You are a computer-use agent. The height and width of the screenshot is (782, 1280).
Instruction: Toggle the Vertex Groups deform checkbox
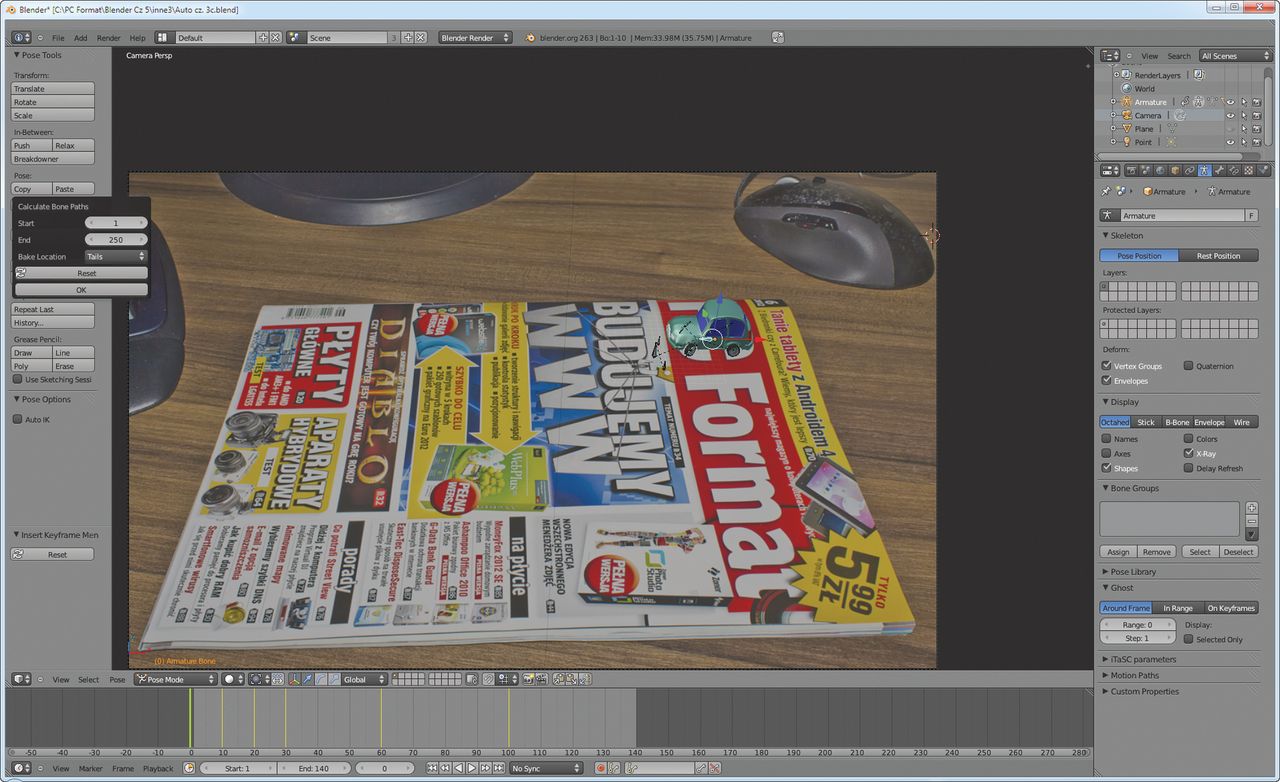coord(1106,366)
